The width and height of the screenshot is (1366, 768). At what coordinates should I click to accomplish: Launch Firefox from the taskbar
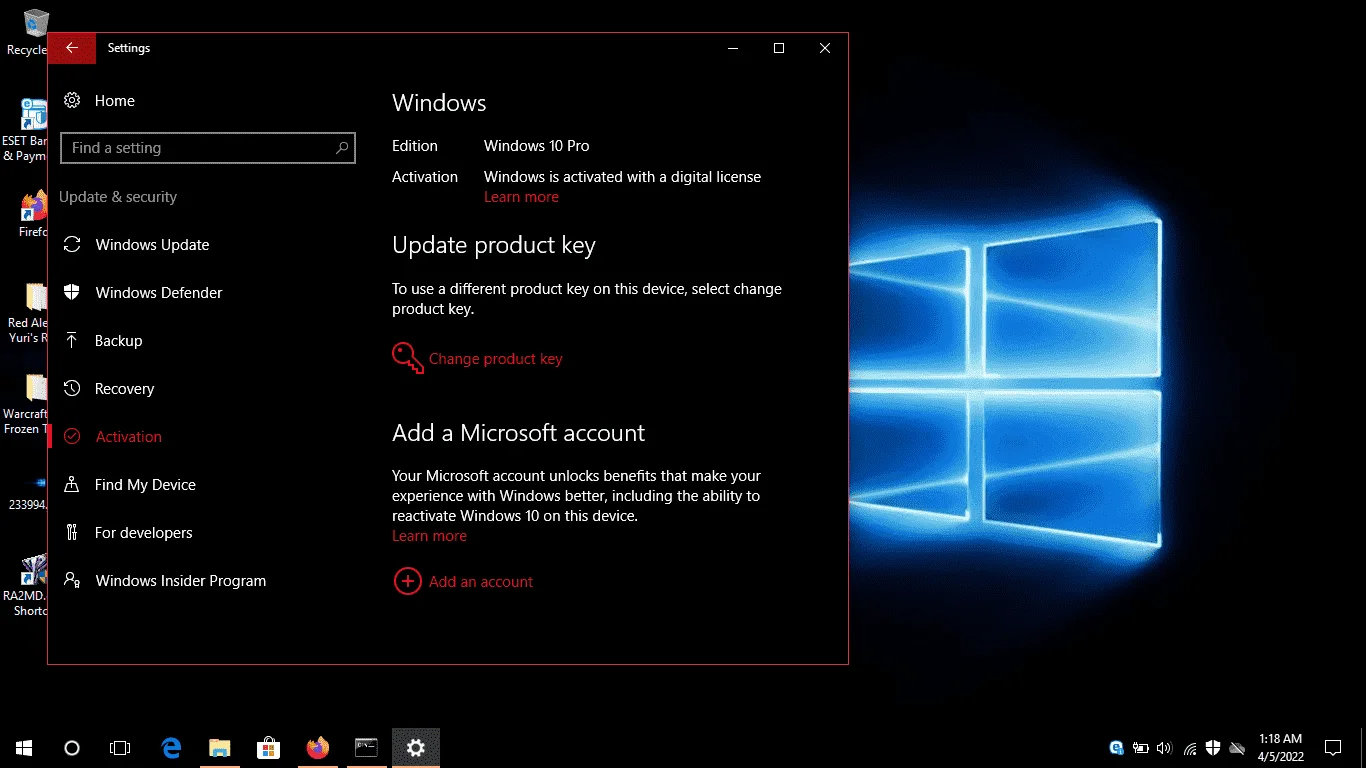pos(317,748)
